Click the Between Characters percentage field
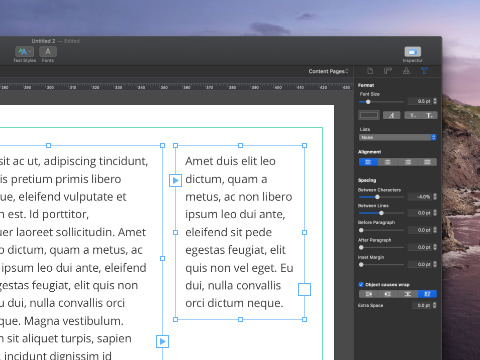Image resolution: width=480 pixels, height=360 pixels. pyautogui.click(x=420, y=197)
